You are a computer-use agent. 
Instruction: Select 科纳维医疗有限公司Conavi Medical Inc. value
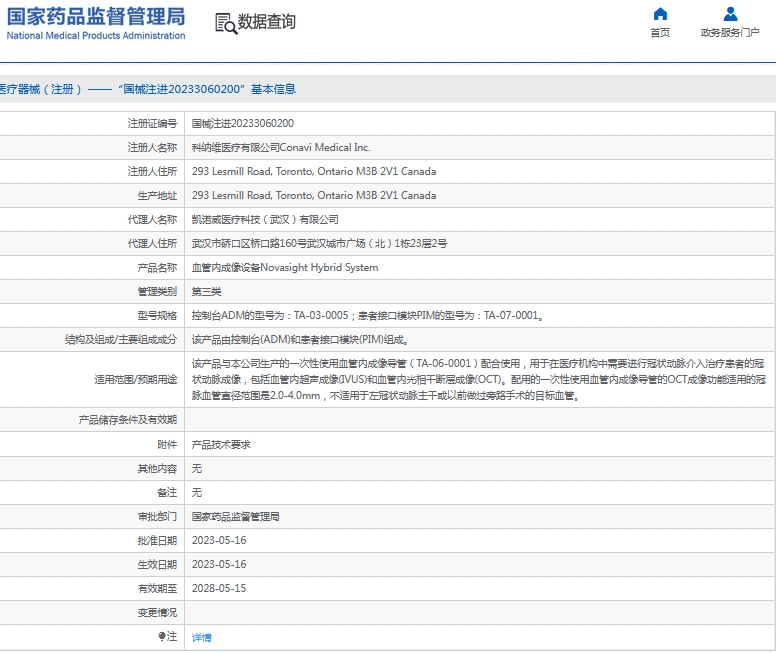pyautogui.click(x=281, y=148)
